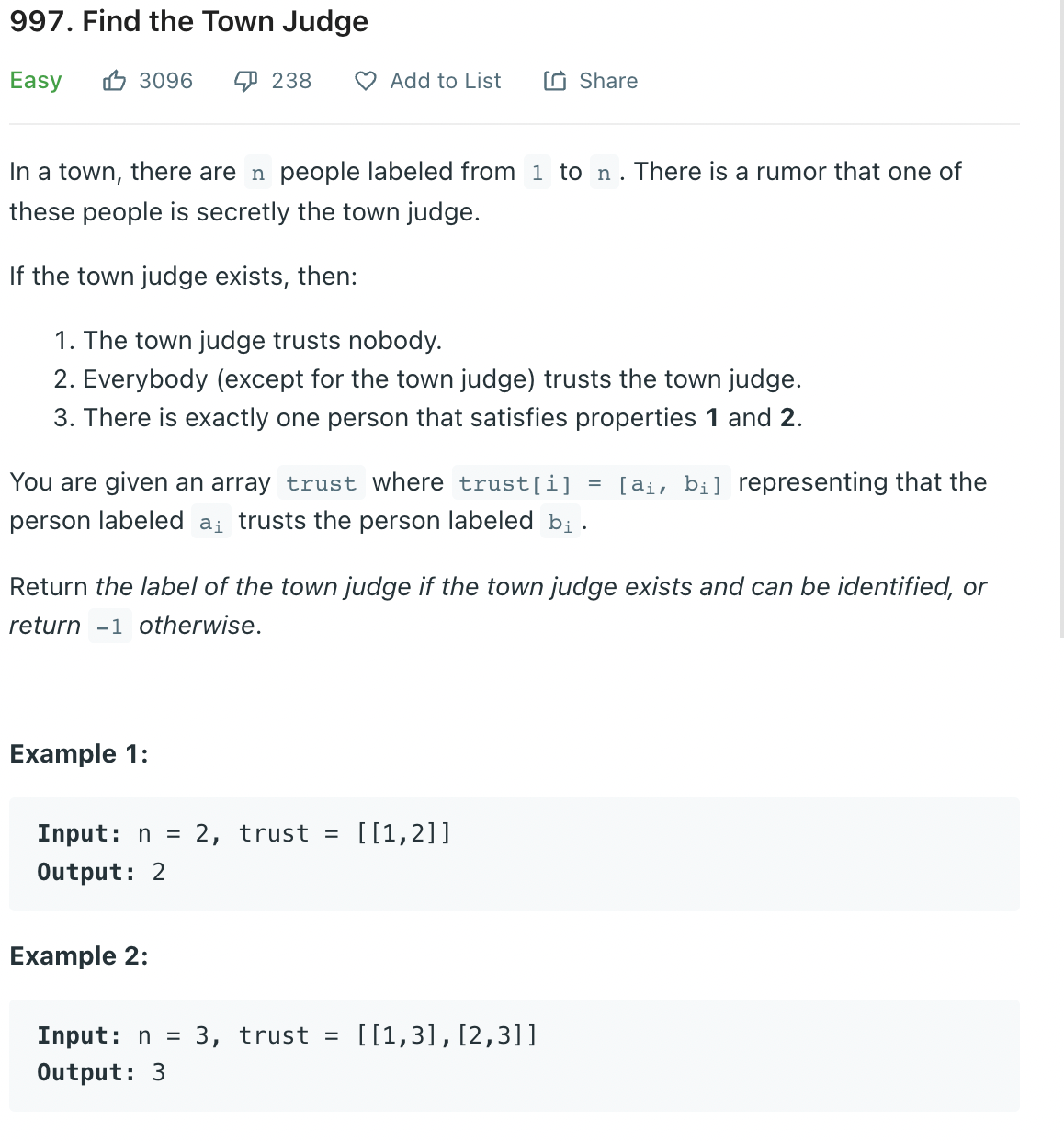Click the 238 dislikes count
1064x1141 pixels.
tap(291, 81)
